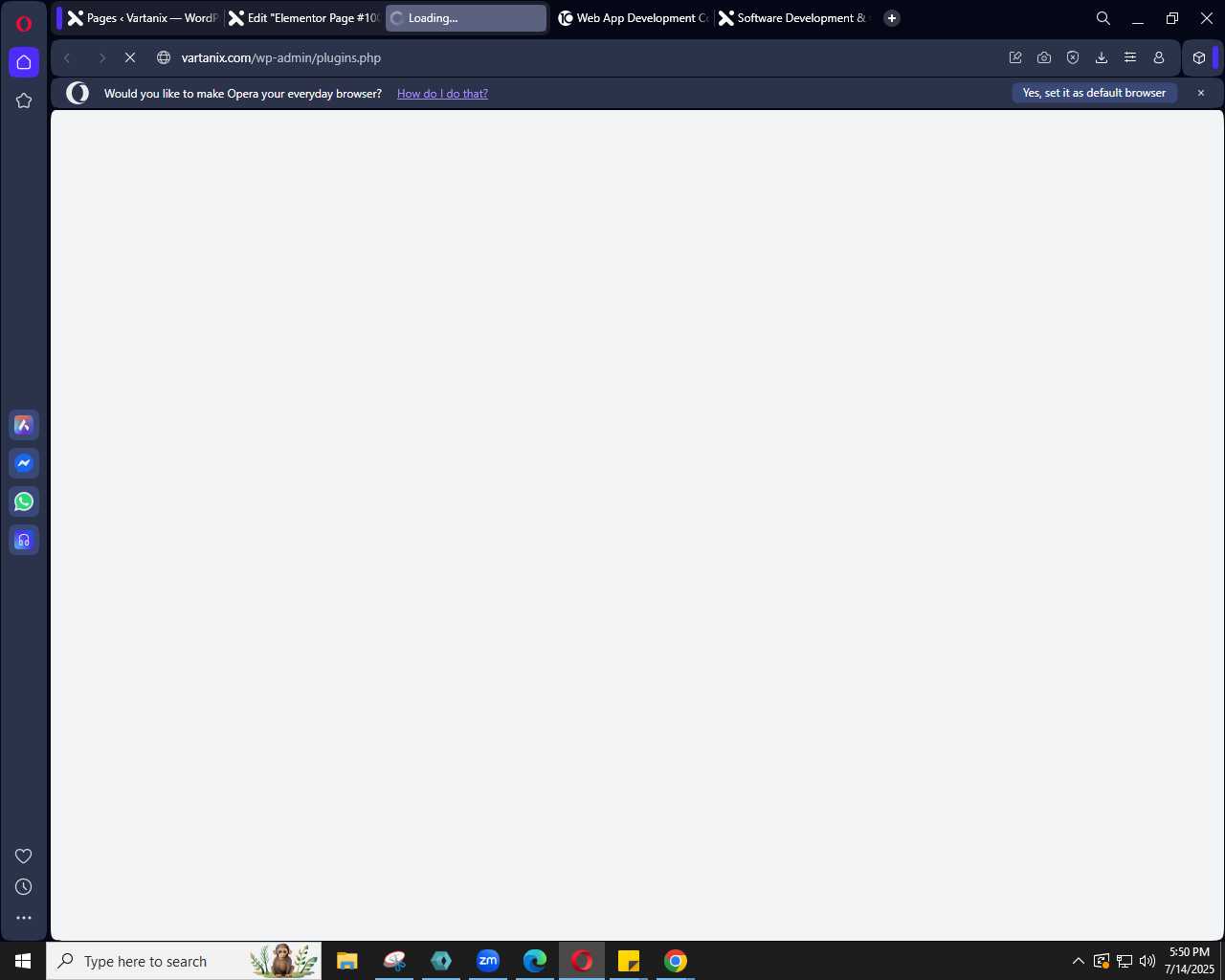Search tabs with magnifier icon
The image size is (1225, 980).
click(x=1103, y=18)
